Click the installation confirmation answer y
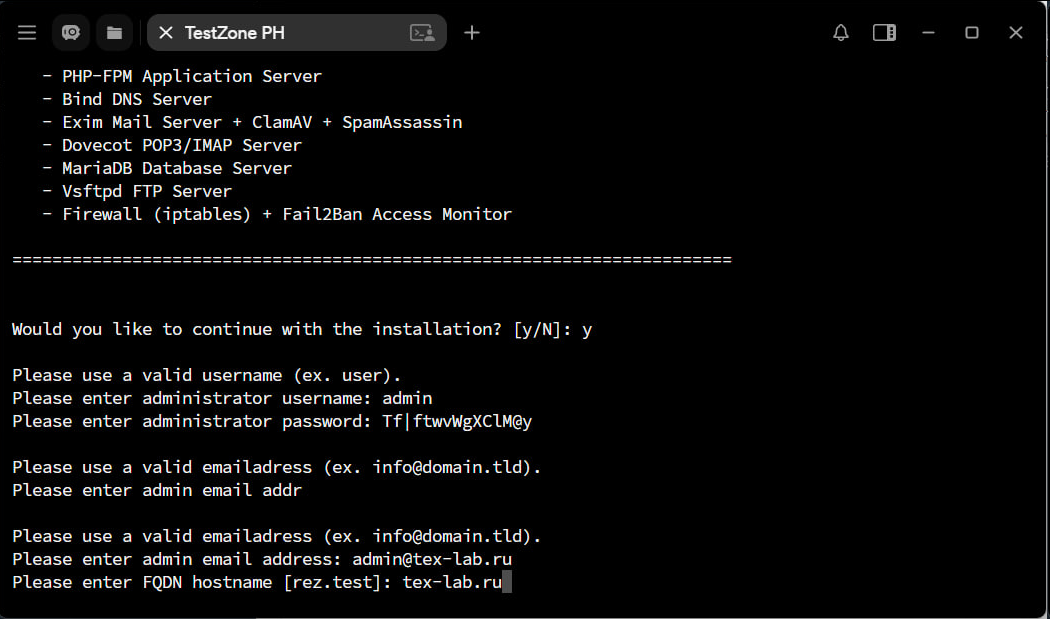The image size is (1050, 619). [x=587, y=329]
